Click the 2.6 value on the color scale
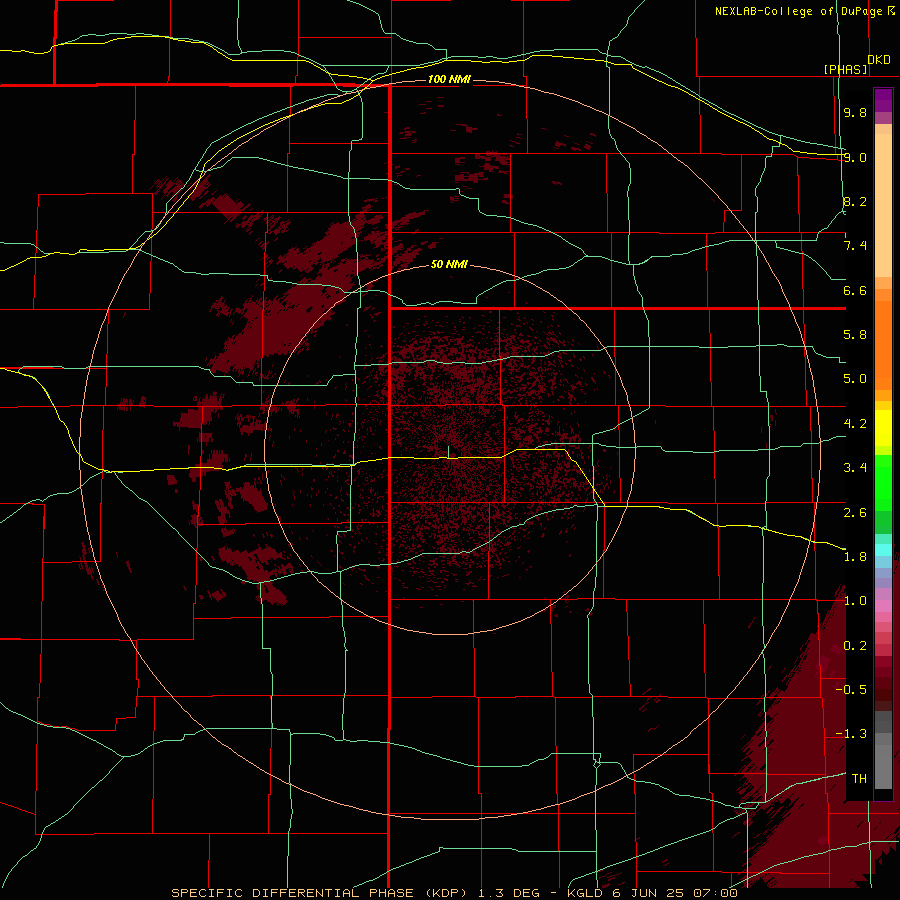The width and height of the screenshot is (900, 900). 855,512
